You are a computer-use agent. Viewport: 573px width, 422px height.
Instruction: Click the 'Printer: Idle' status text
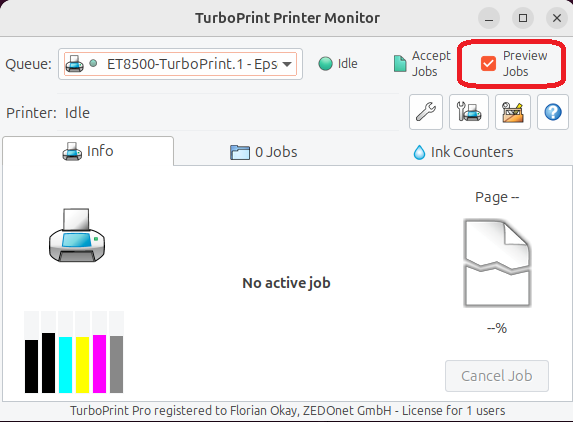point(48,113)
